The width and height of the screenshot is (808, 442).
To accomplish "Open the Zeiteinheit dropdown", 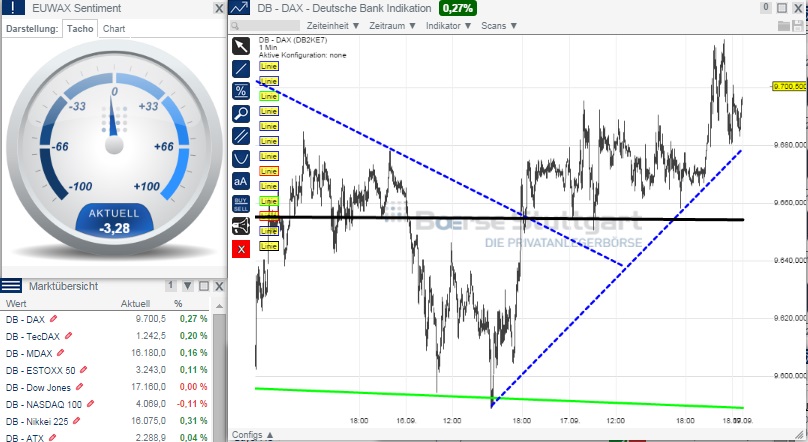I will [333, 26].
